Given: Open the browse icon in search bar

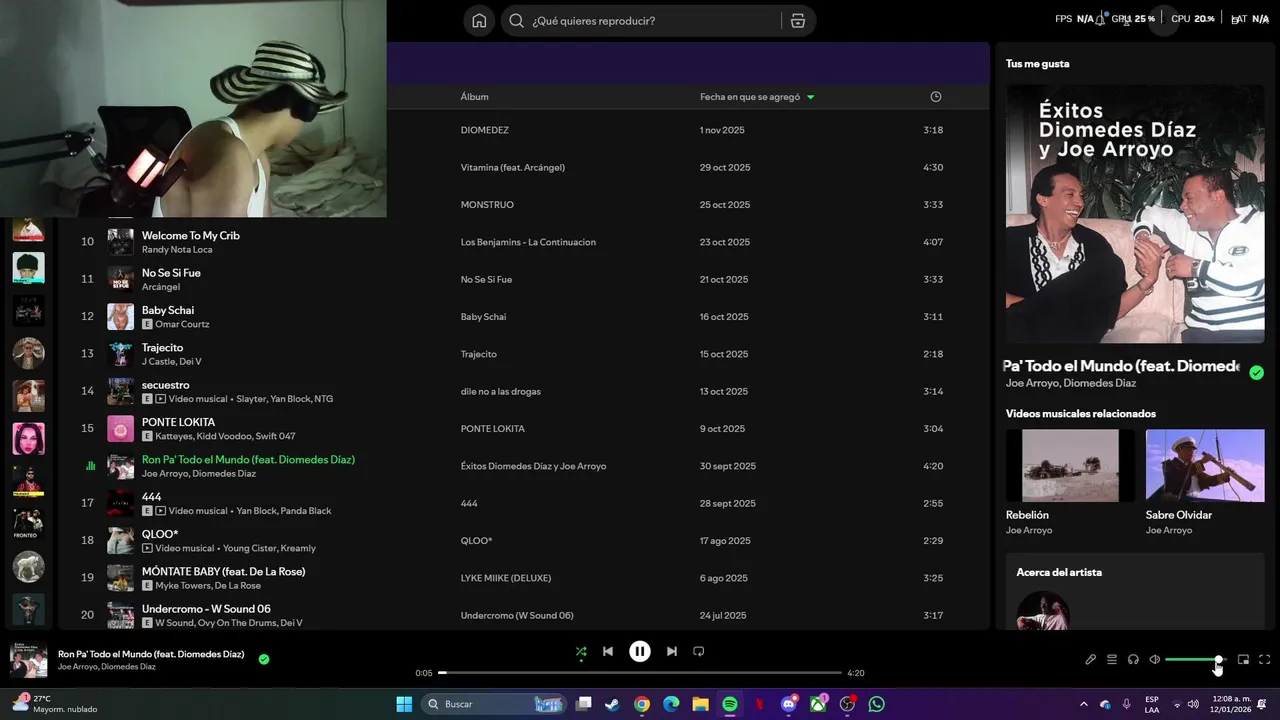Looking at the screenshot, I should point(797,21).
